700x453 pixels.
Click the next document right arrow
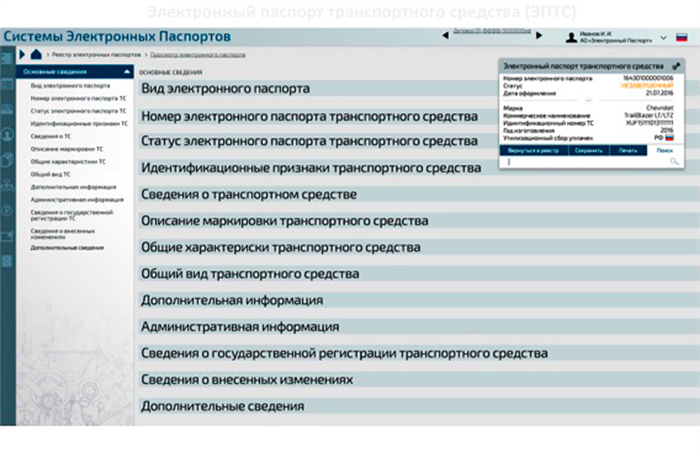coord(539,35)
